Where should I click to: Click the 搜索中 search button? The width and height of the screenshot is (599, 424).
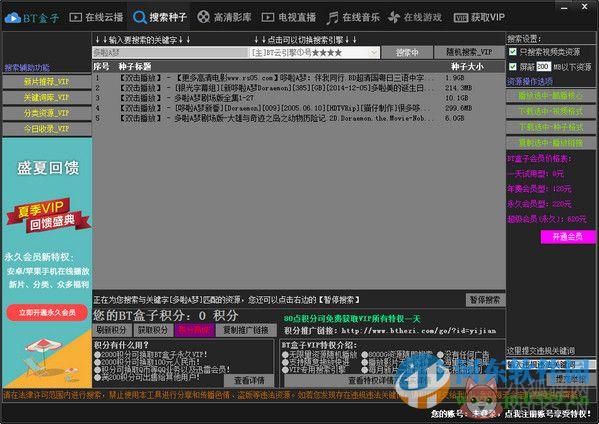point(407,52)
